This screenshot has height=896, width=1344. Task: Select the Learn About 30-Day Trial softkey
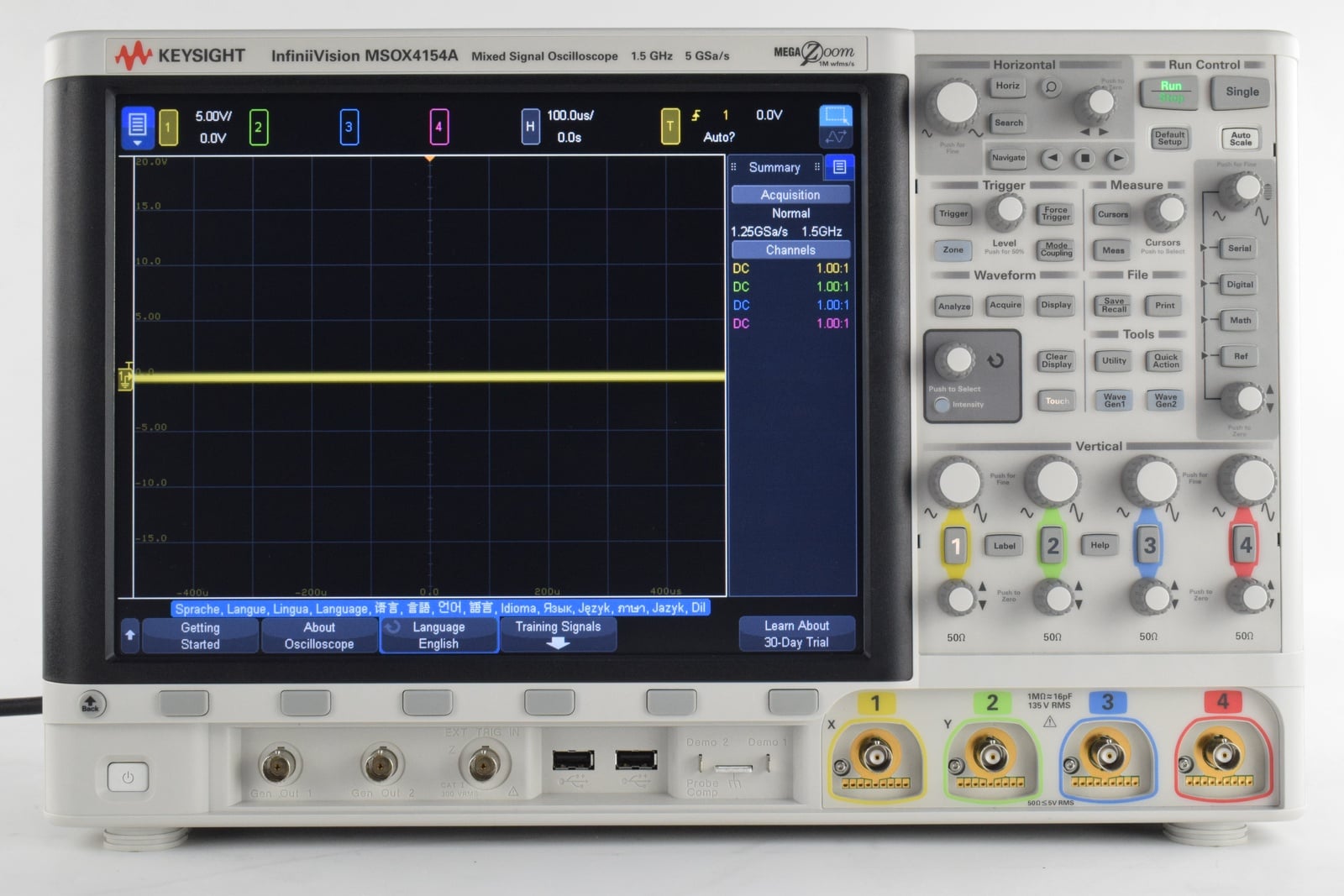pos(796,634)
